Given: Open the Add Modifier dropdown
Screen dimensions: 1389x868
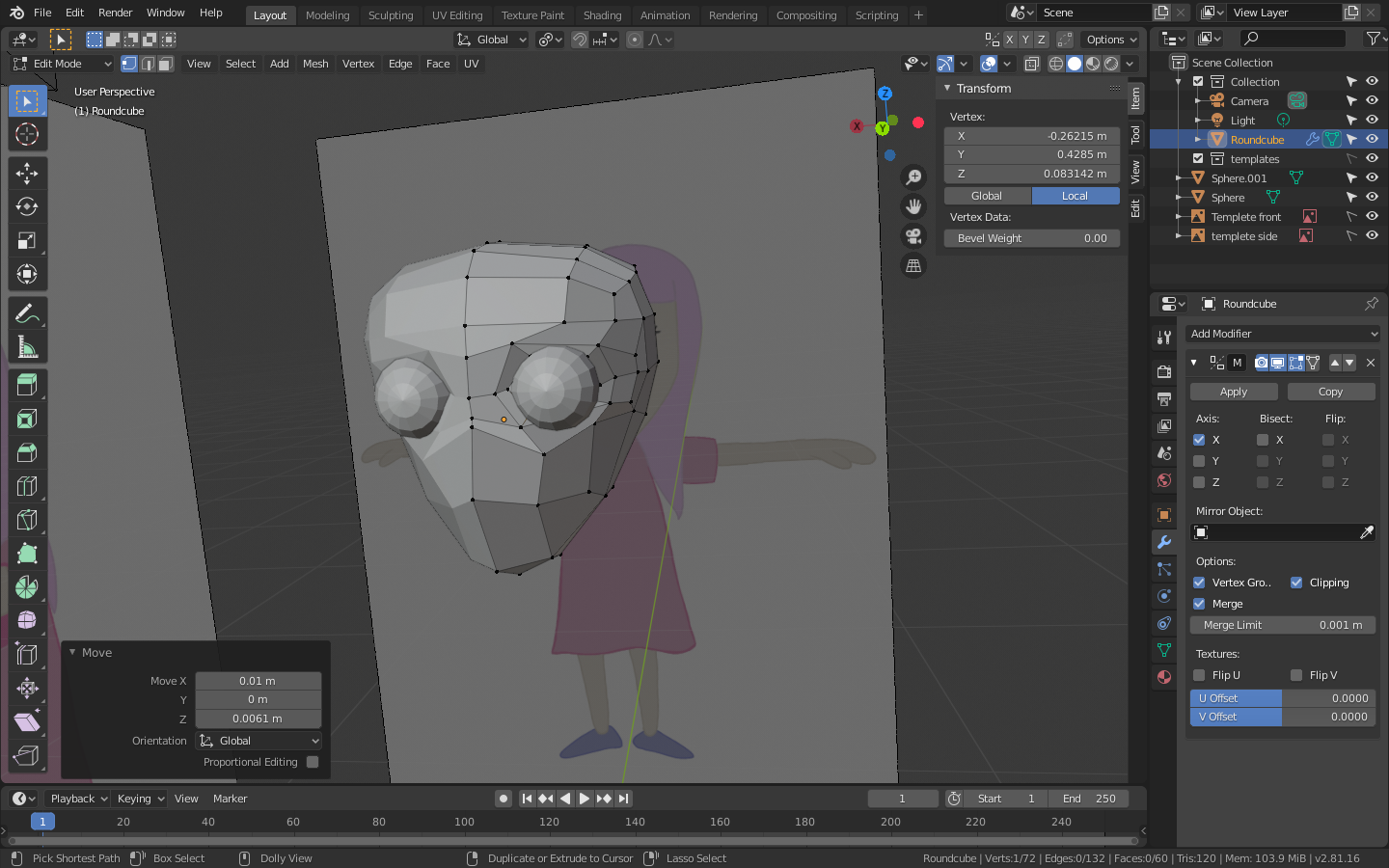Looking at the screenshot, I should tap(1282, 334).
